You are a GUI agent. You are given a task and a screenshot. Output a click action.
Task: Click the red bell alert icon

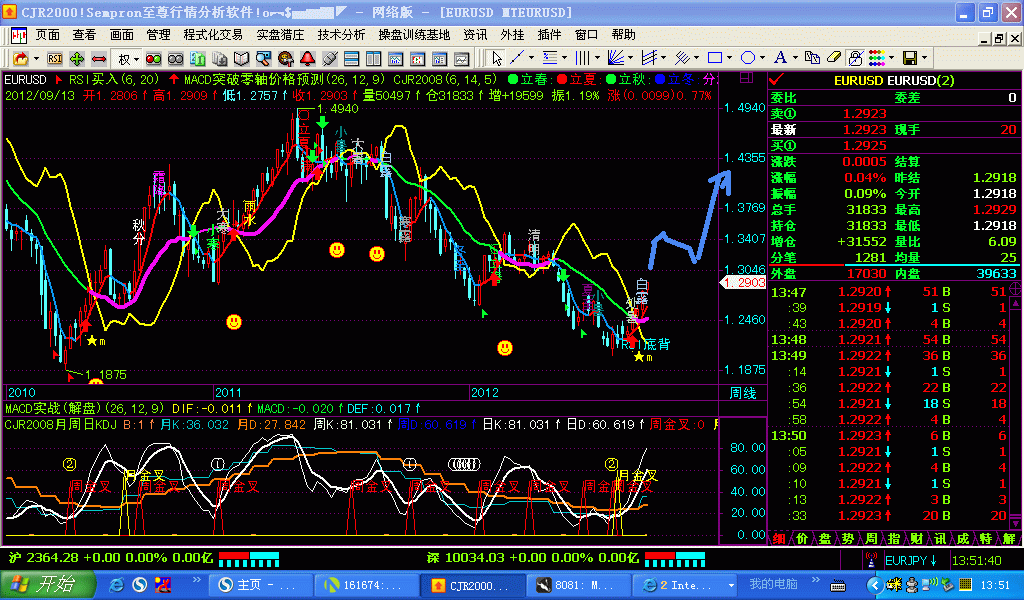308,58
